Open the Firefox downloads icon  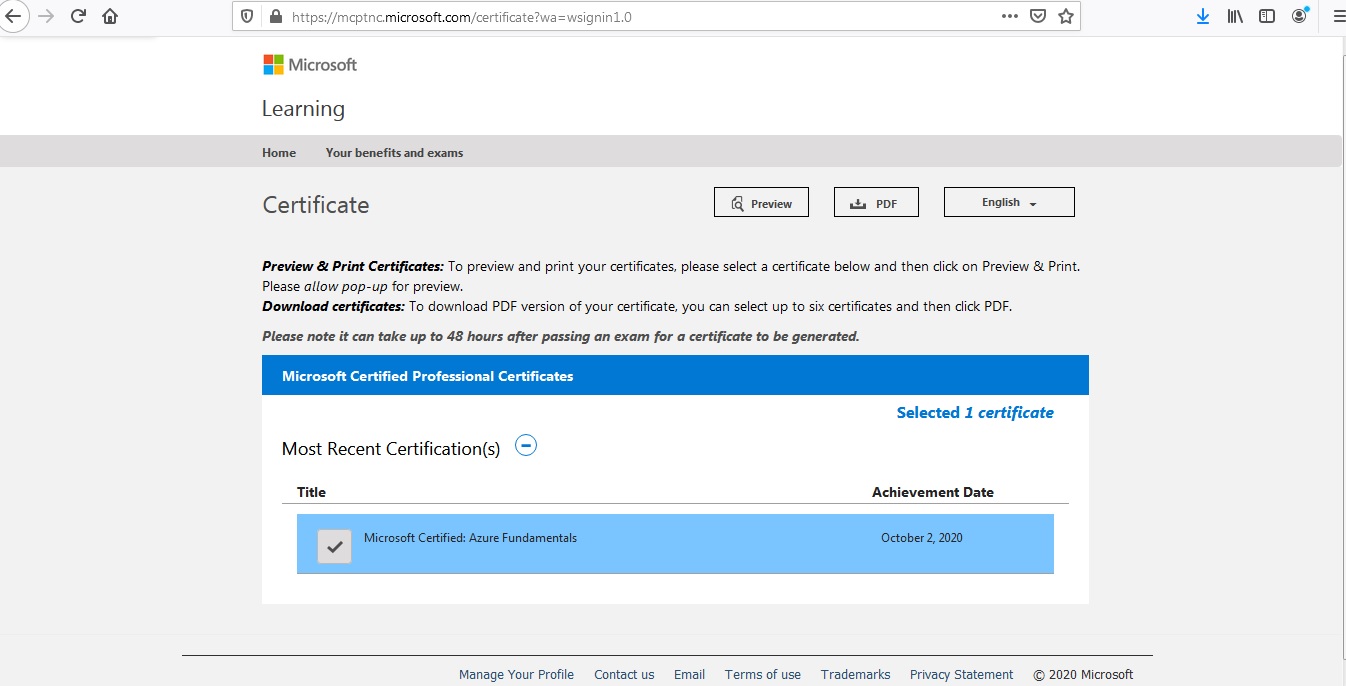click(1203, 15)
